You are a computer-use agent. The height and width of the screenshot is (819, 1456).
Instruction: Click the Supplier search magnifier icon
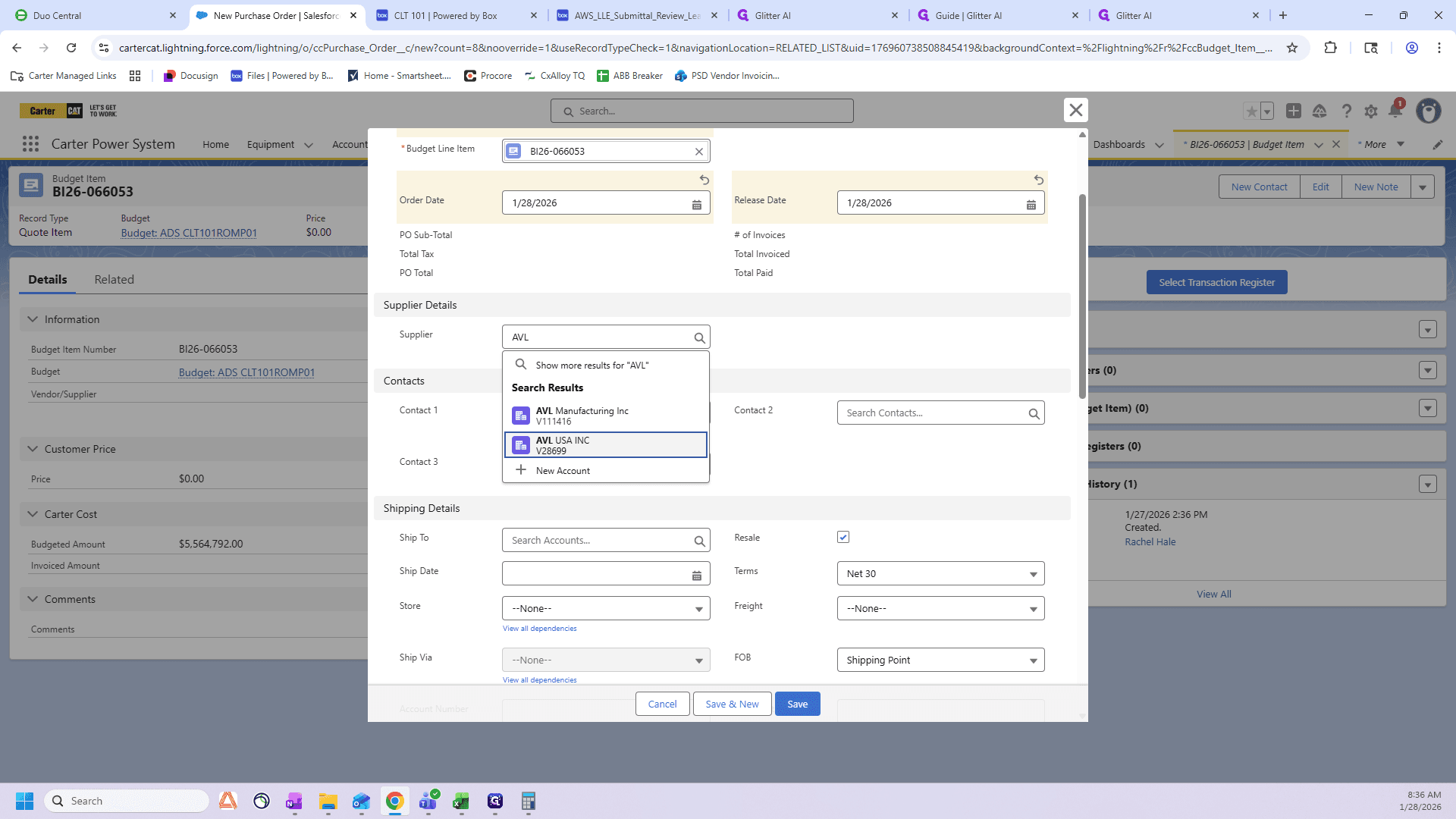pyautogui.click(x=699, y=337)
